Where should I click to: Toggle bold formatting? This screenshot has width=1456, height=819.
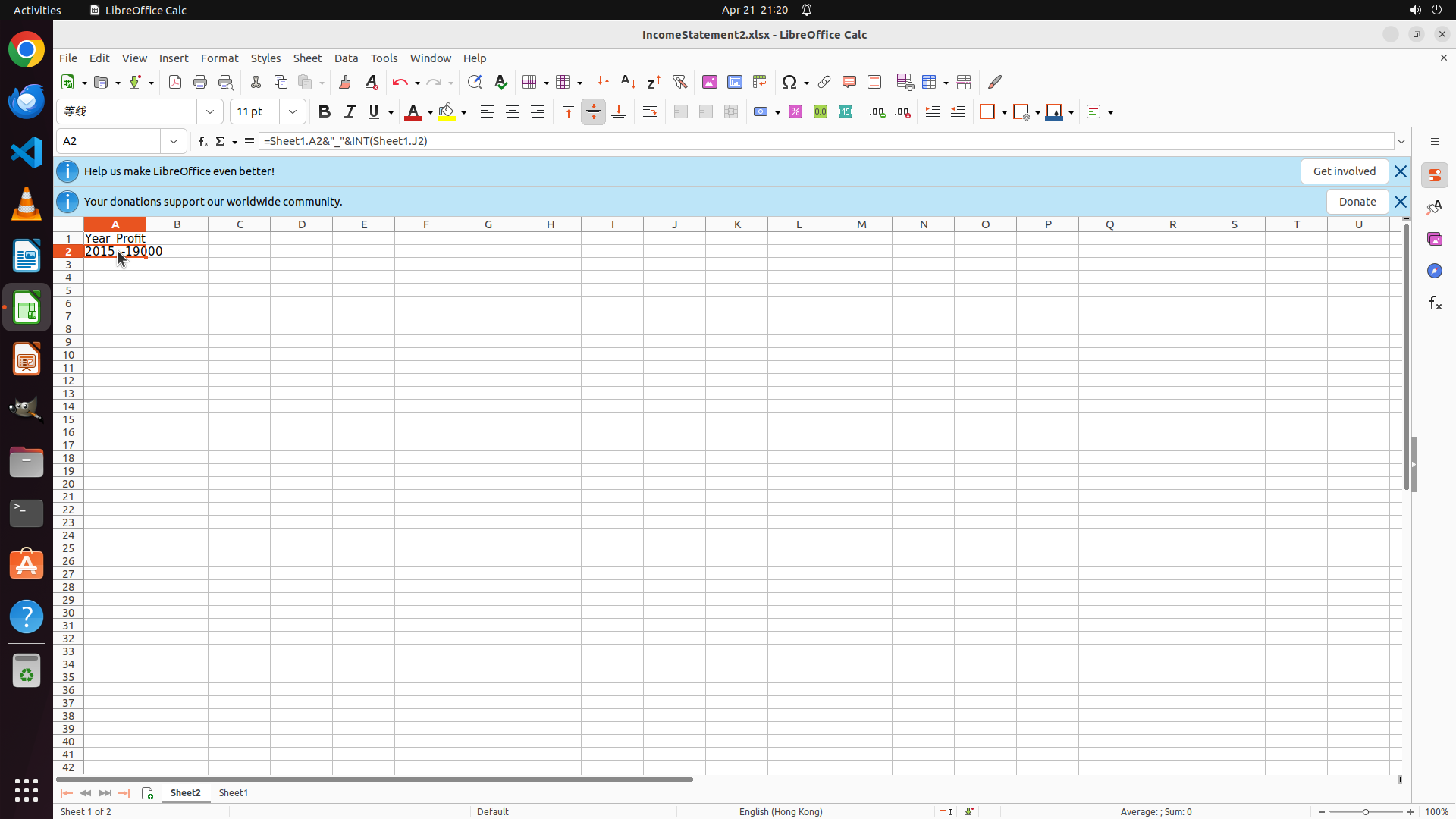click(x=325, y=111)
